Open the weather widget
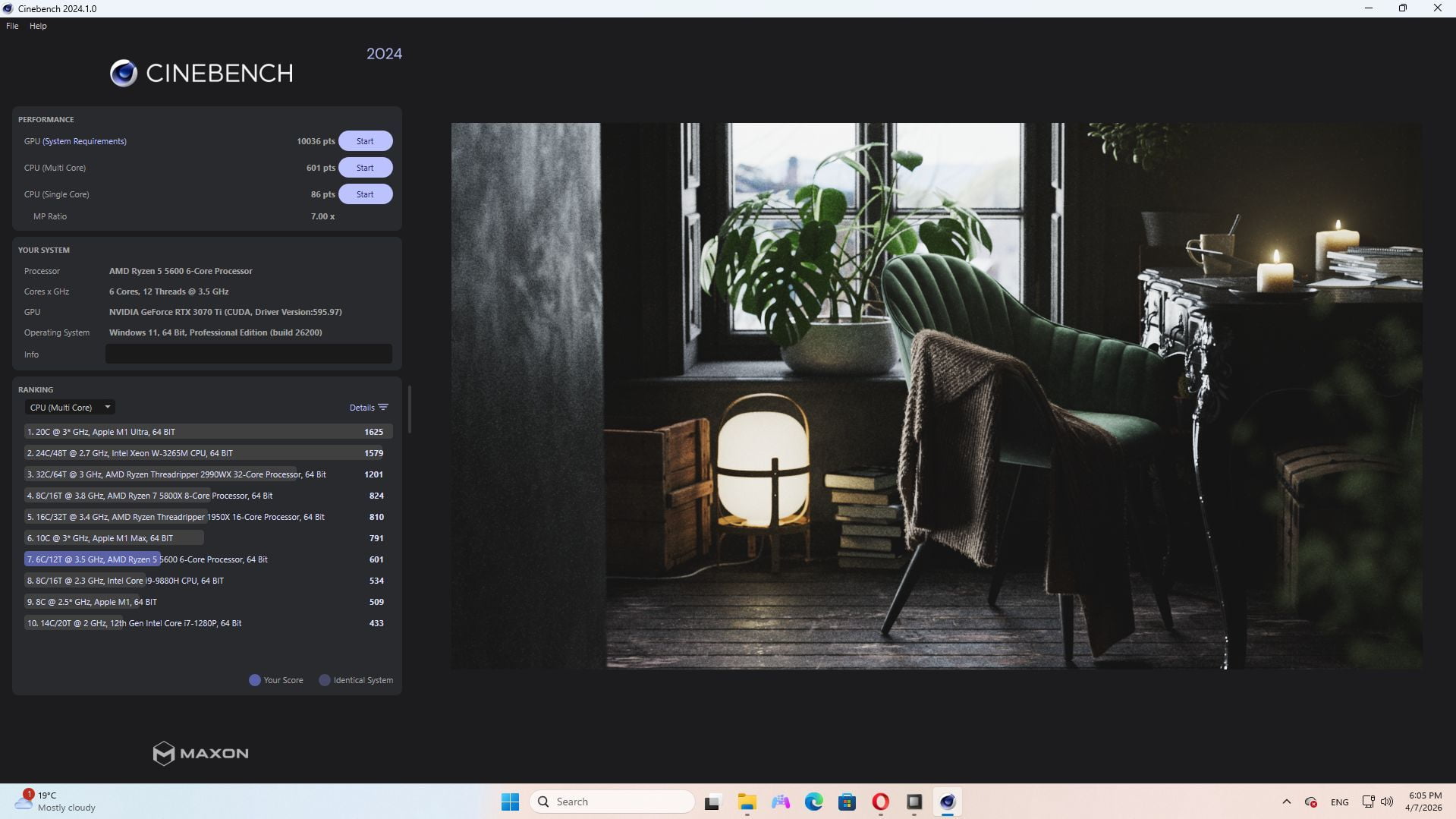 point(57,802)
